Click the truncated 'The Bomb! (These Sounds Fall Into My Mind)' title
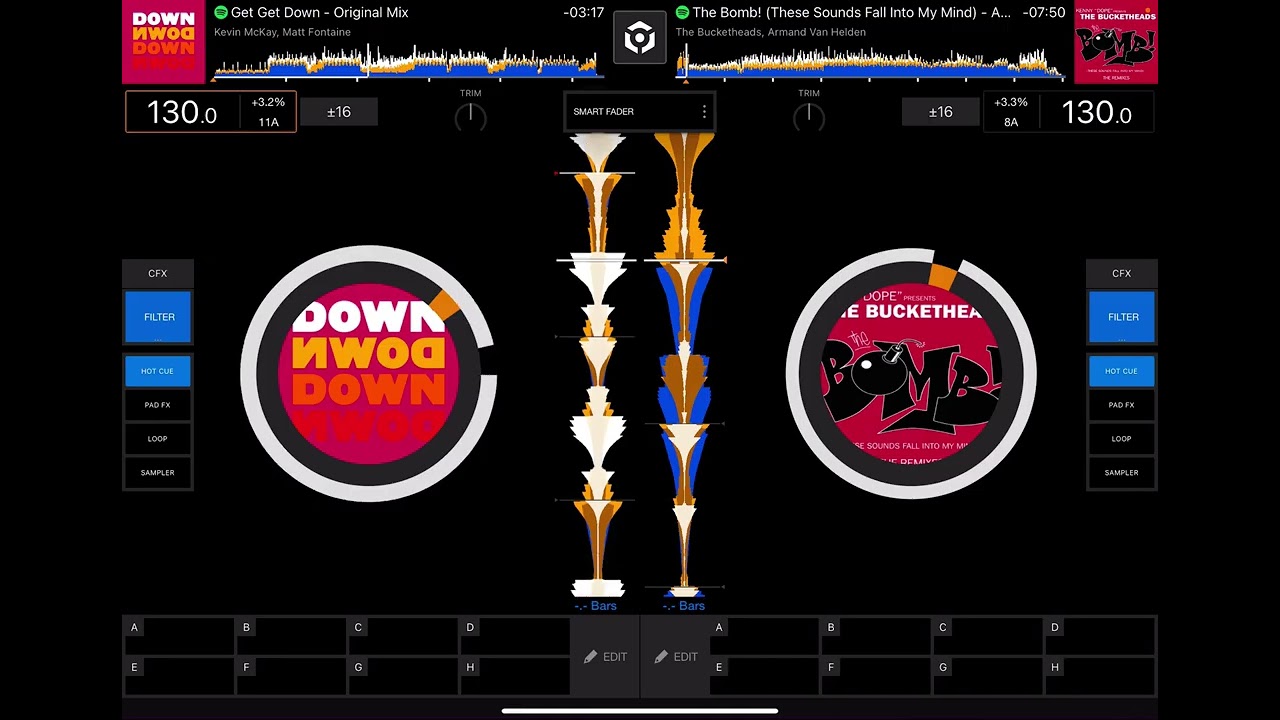This screenshot has height=720, width=1280. point(851,12)
